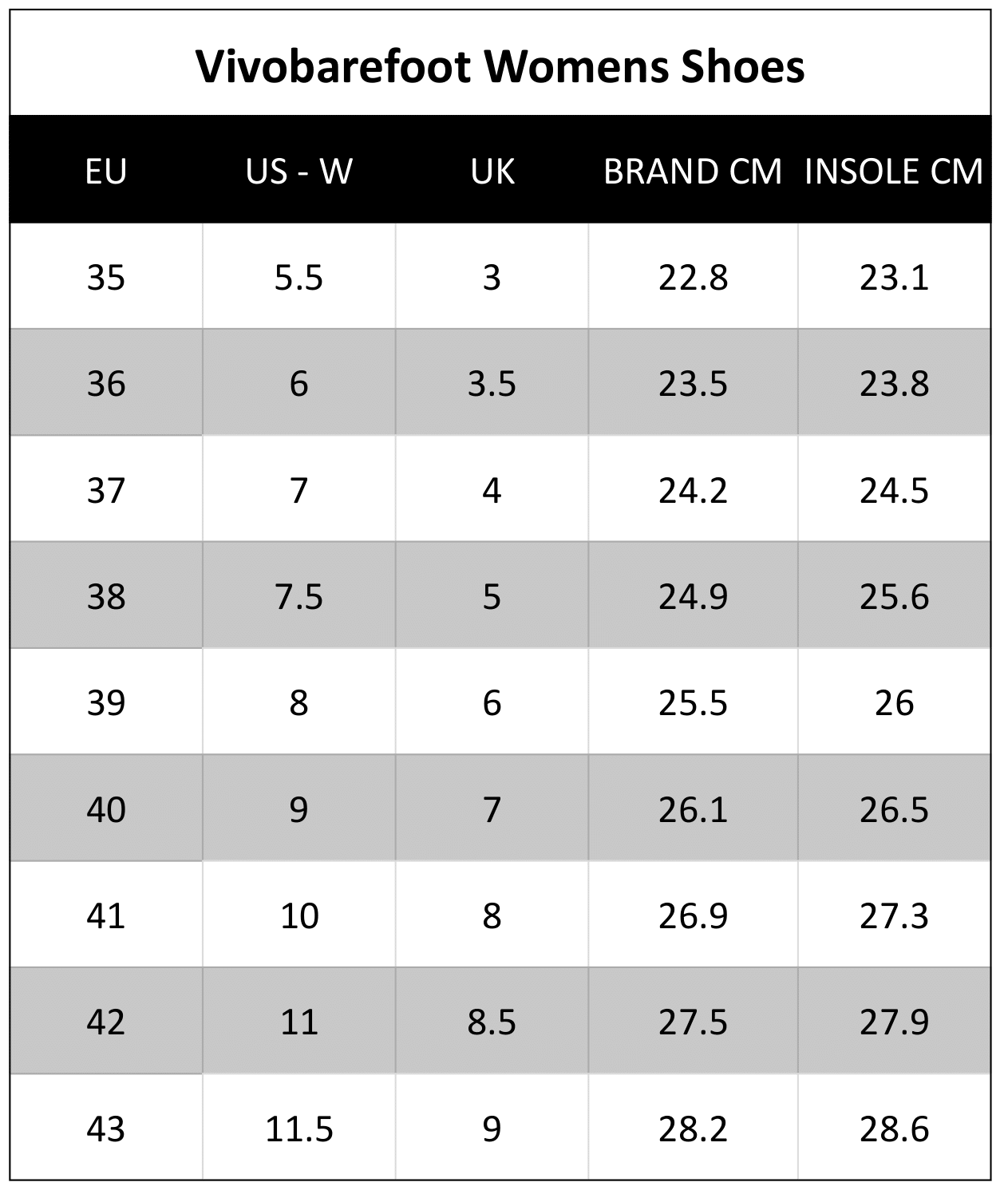Viewport: 1008px width, 1190px height.
Task: Select the insole length 26 cell
Action: click(x=894, y=702)
